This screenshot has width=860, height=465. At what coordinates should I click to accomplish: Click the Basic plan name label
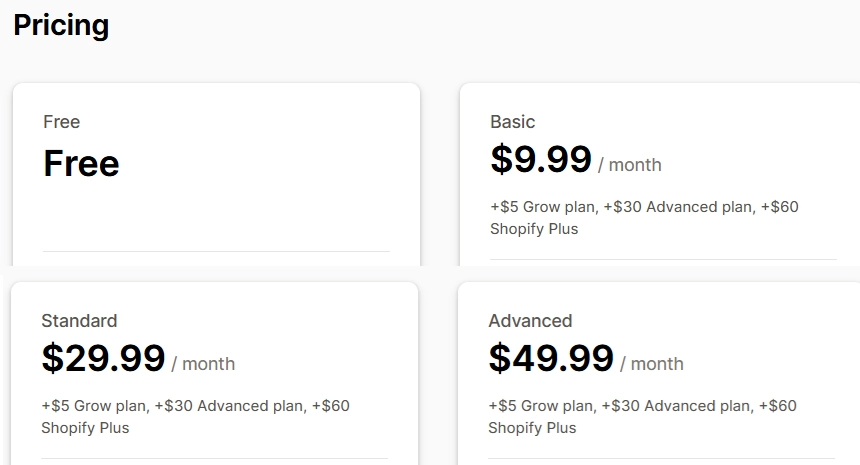[512, 122]
